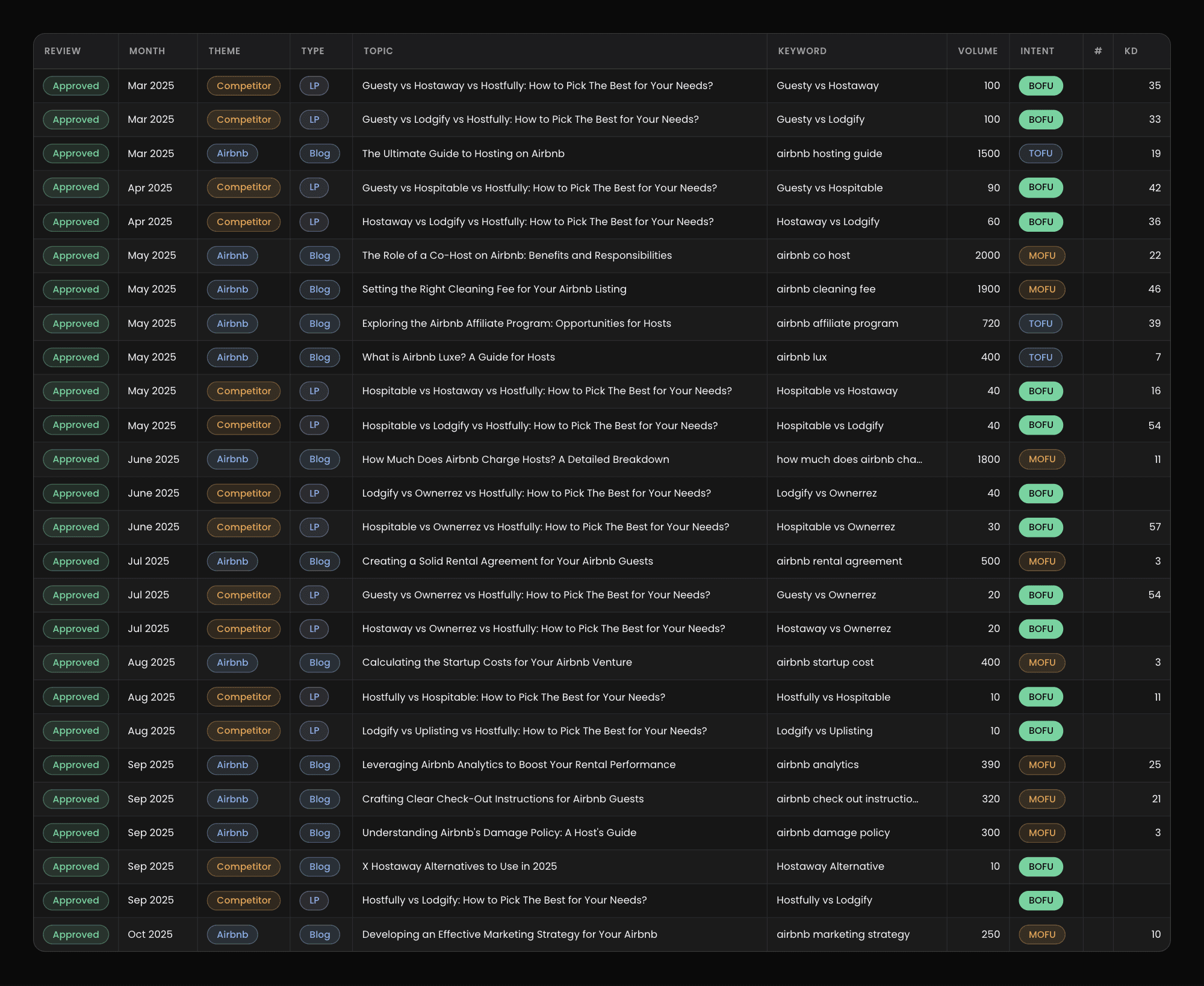The width and height of the screenshot is (1204, 986).
Task: Click MOFU badge for airbnb co host
Action: [1041, 255]
